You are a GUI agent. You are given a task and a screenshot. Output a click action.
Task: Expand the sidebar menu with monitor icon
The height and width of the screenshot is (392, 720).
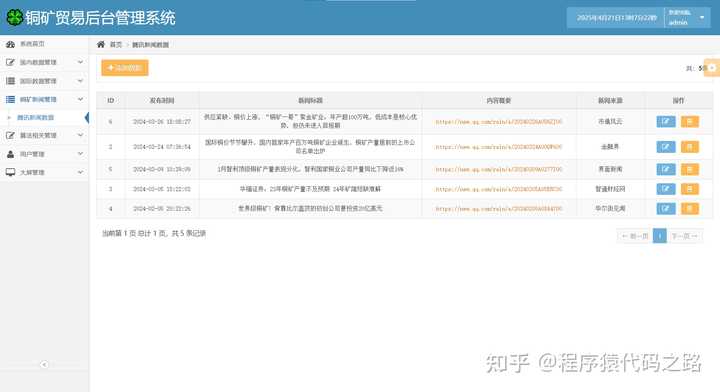pos(44,173)
